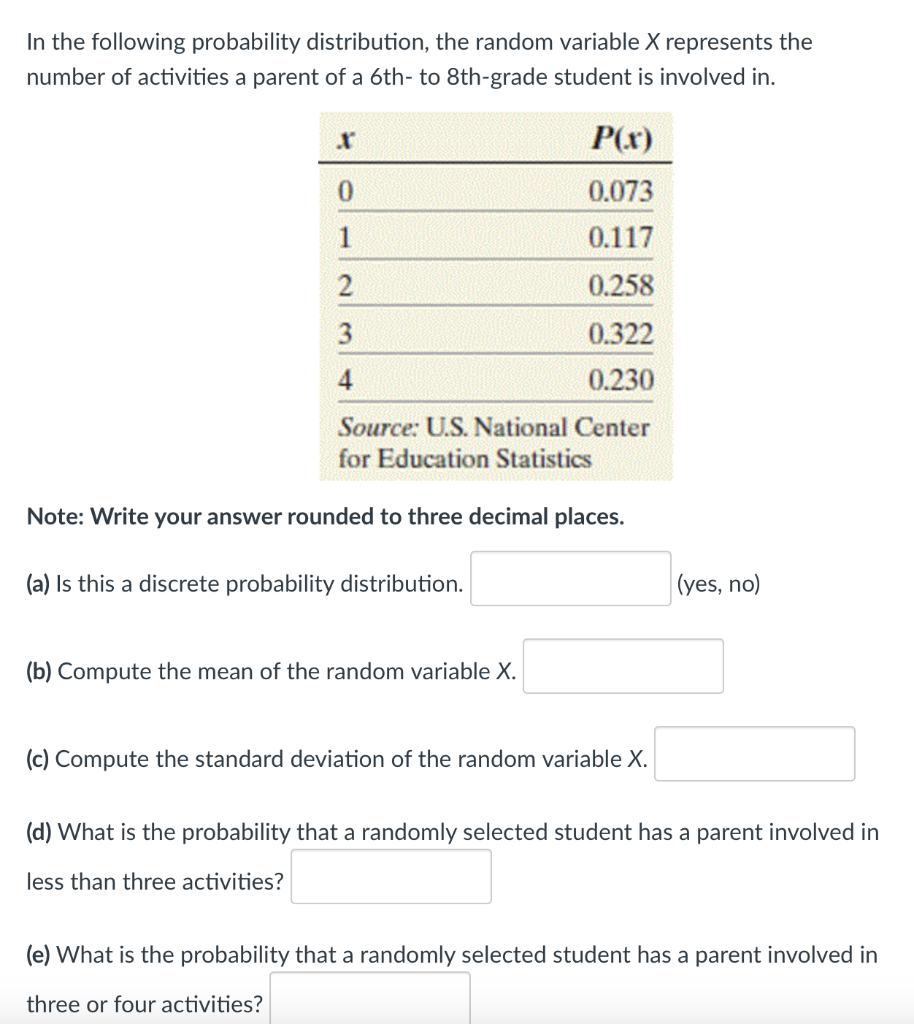Click the yes, no hint text
The image size is (914, 1024).
tap(717, 583)
